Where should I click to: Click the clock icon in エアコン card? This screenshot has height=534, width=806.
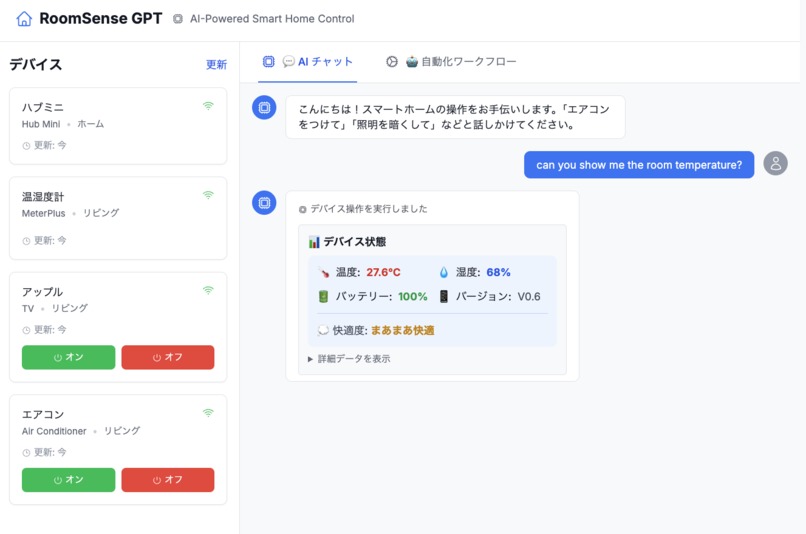click(x=26, y=453)
